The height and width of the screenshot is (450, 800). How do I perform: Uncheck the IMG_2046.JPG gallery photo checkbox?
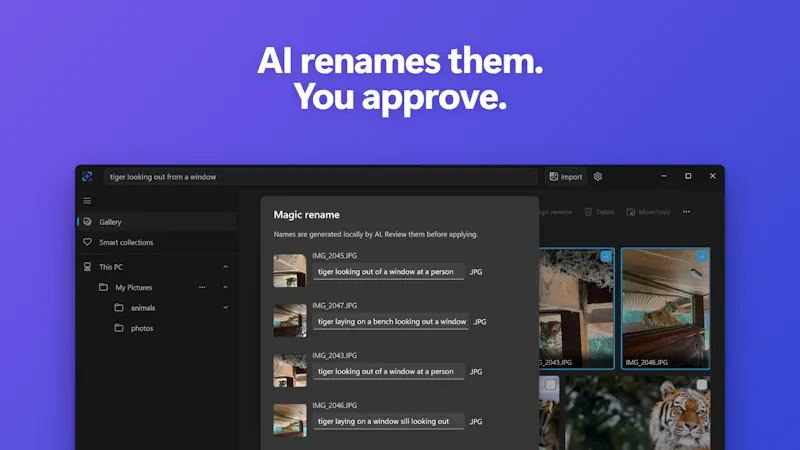pyautogui.click(x=702, y=257)
